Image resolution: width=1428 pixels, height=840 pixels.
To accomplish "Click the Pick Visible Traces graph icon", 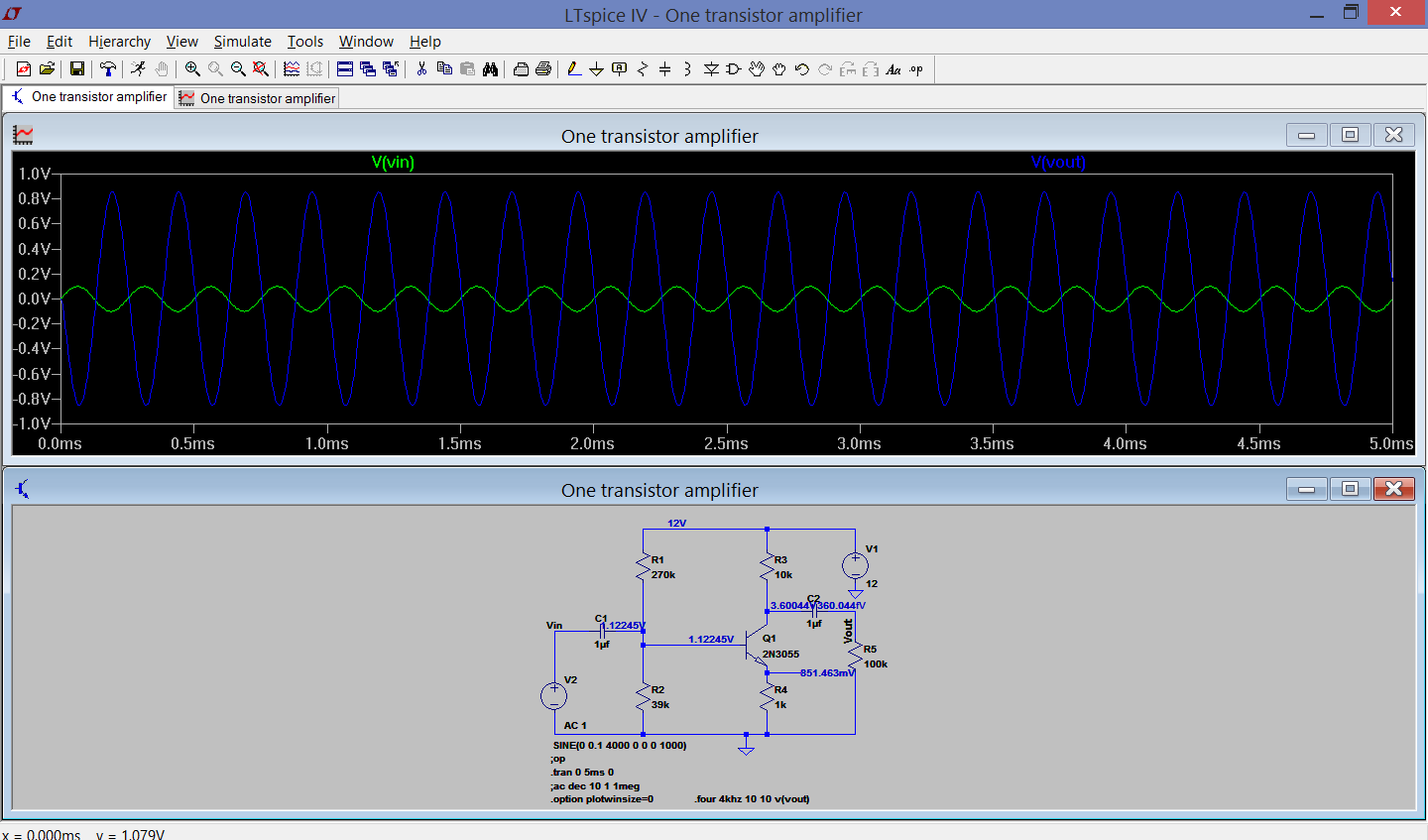I will tap(292, 68).
